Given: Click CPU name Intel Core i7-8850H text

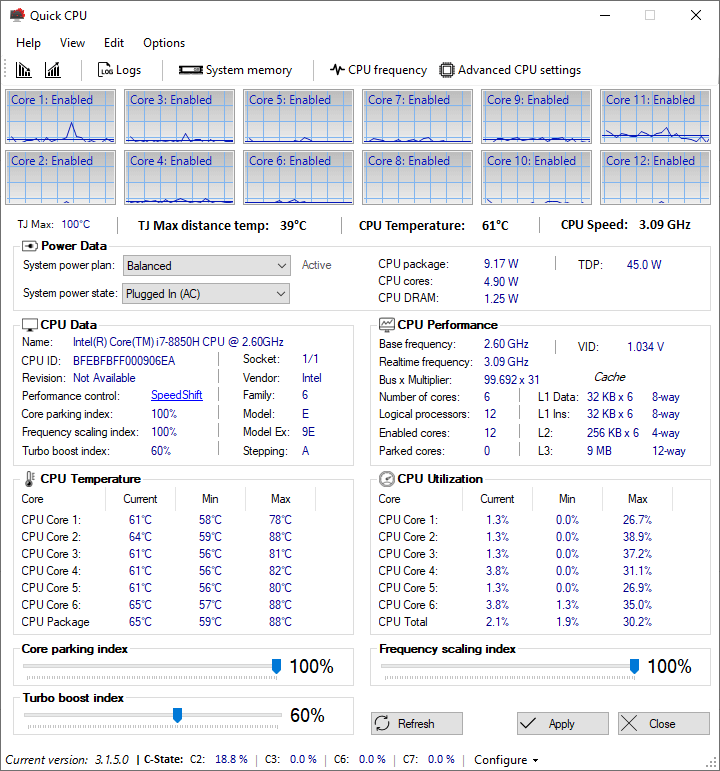Looking at the screenshot, I should click(x=178, y=342).
